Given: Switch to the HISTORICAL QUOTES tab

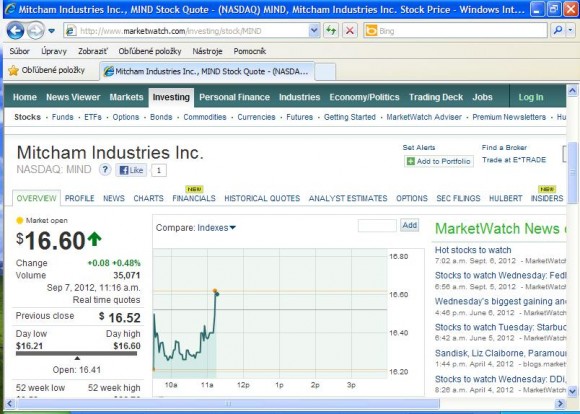Looking at the screenshot, I should click(x=262, y=198).
